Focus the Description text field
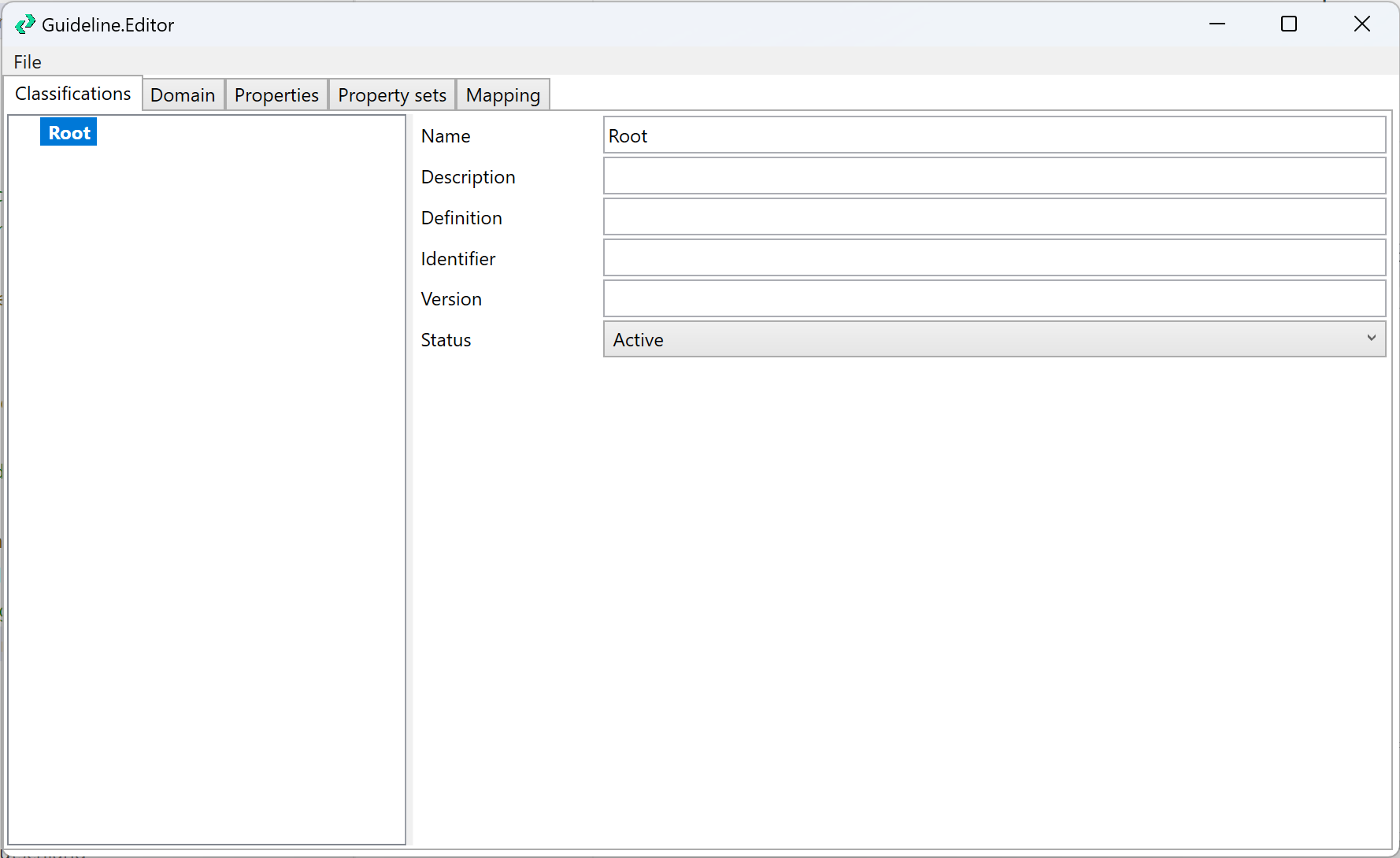Screen dimensions: 1400x858 click(x=994, y=176)
